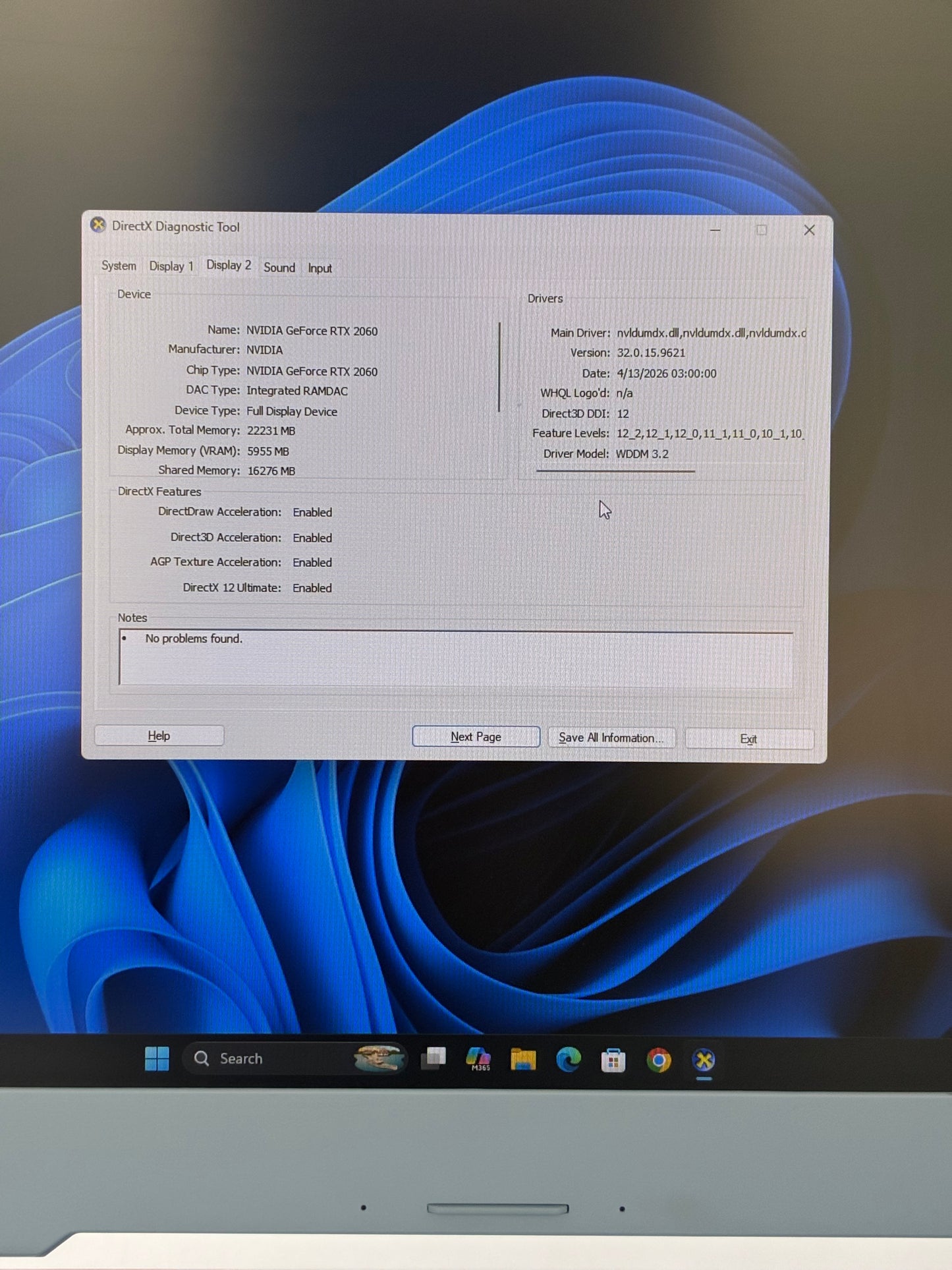Click Direct3D DDI value '12'
Viewport: 952px width, 1270px height.
pyautogui.click(x=623, y=414)
